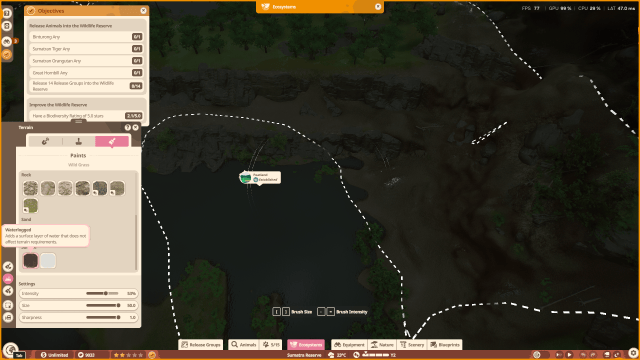This screenshot has height=360, width=640.
Task: Click the pause button beside play
Action: [x=559, y=355]
